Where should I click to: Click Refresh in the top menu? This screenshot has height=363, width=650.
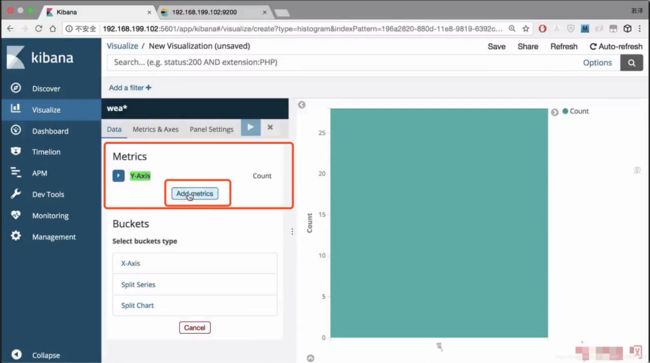click(564, 46)
